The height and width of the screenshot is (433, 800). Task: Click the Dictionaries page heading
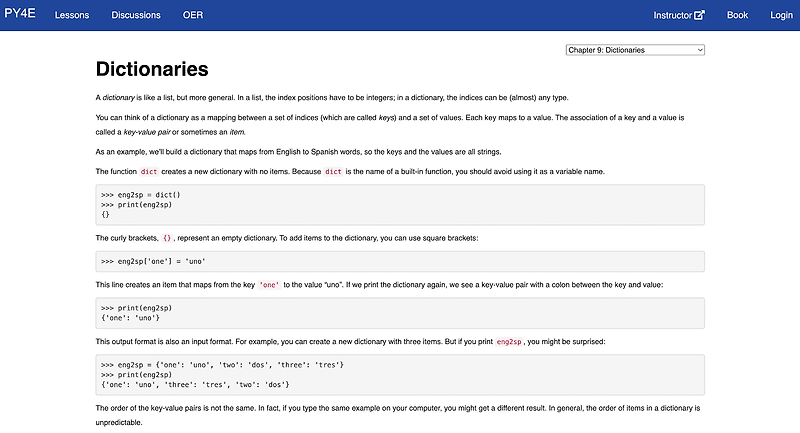152,69
